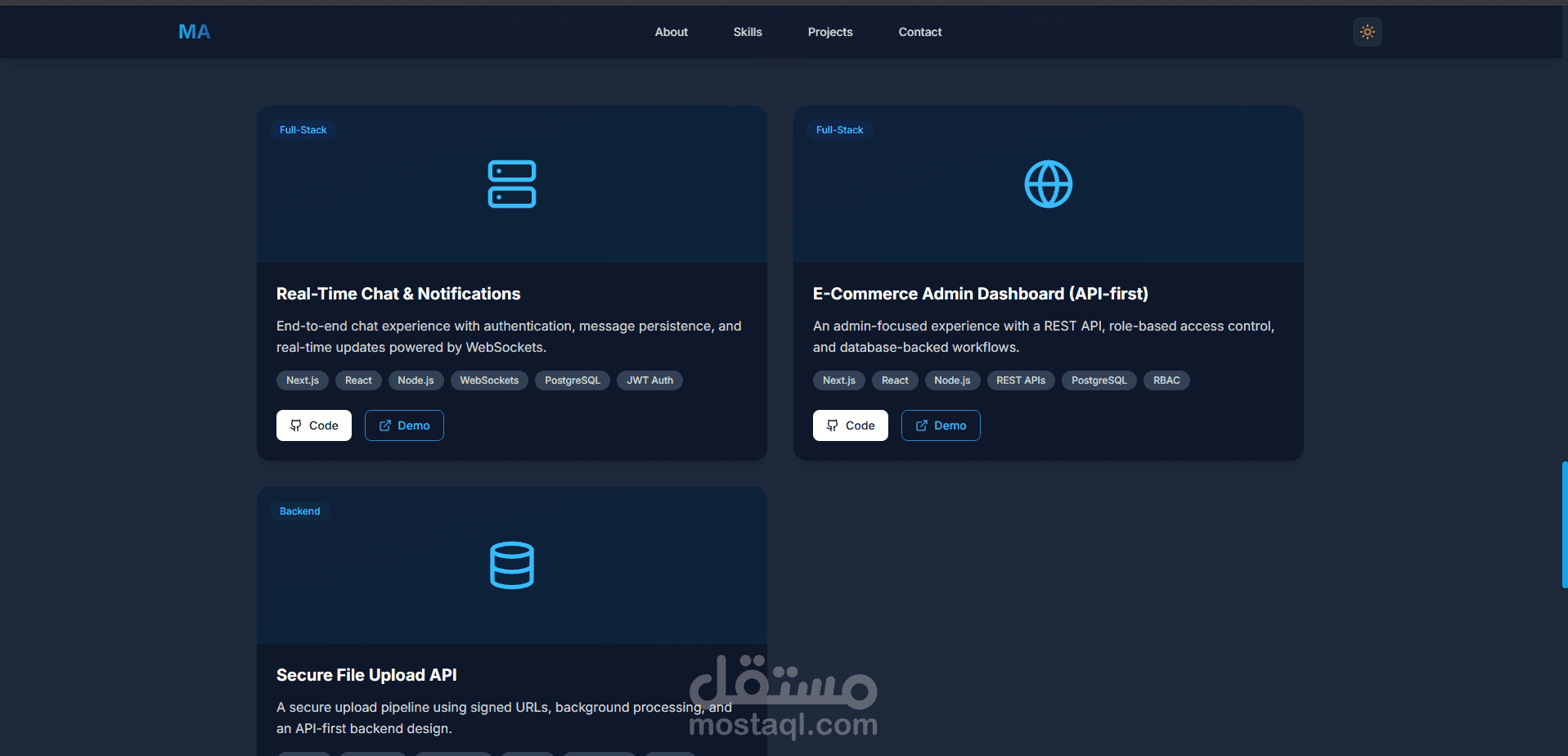Click JWT Auth tag
The width and height of the screenshot is (1568, 756).
(649, 380)
